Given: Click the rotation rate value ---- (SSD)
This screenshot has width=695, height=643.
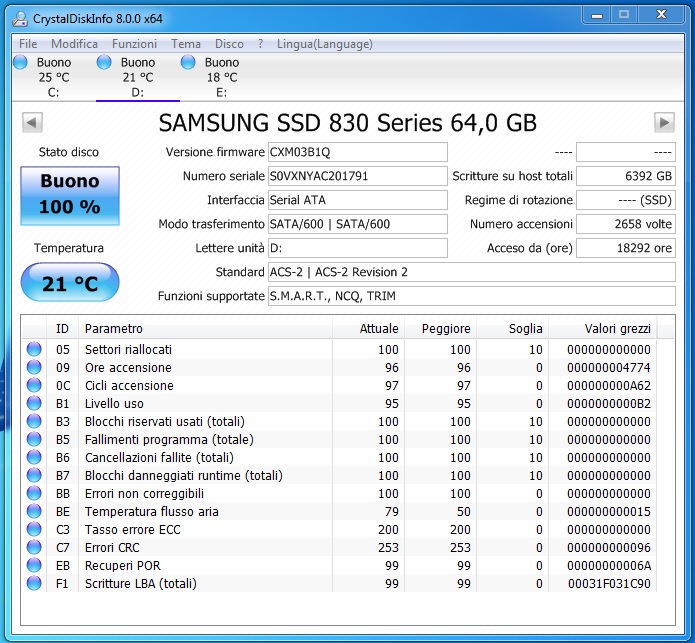Looking at the screenshot, I should 626,200.
